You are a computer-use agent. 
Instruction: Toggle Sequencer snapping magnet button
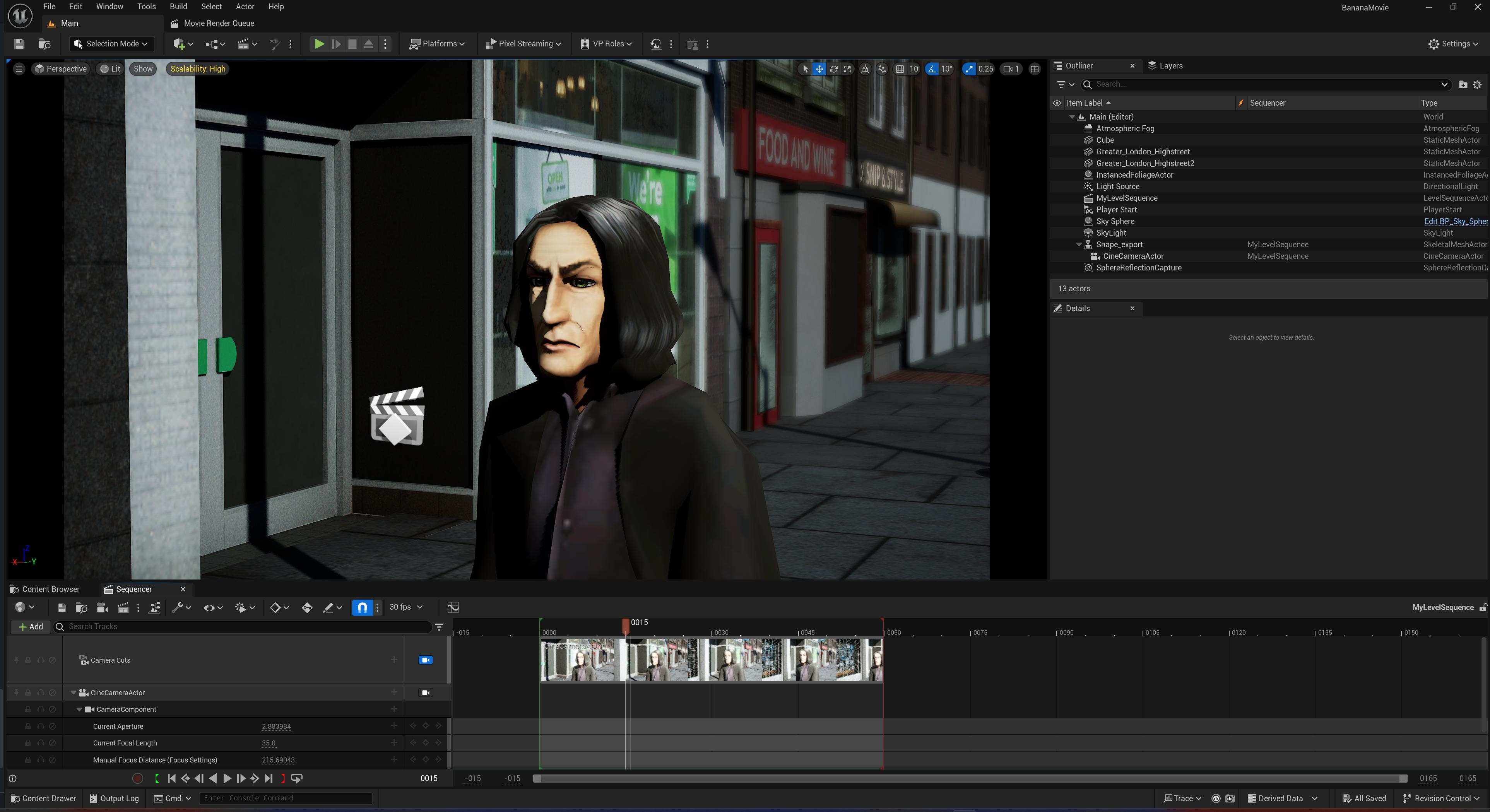pos(362,607)
